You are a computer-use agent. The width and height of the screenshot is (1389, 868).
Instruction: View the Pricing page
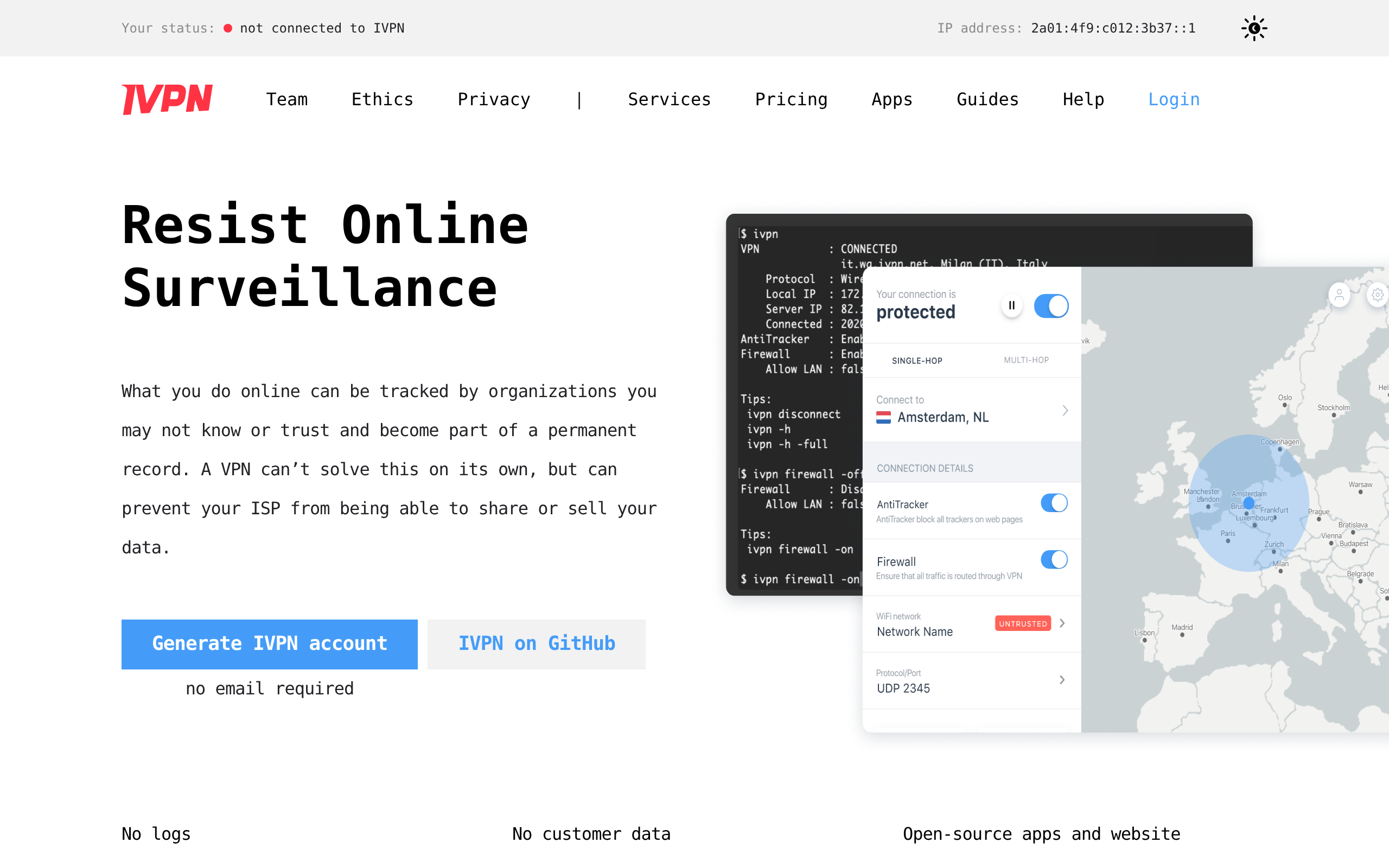(x=791, y=99)
